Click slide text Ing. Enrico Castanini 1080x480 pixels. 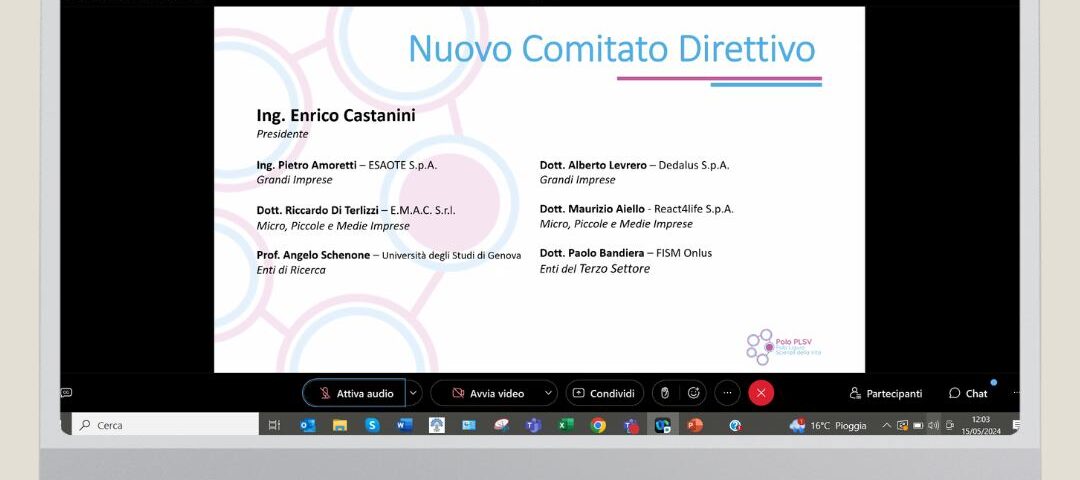(x=336, y=115)
